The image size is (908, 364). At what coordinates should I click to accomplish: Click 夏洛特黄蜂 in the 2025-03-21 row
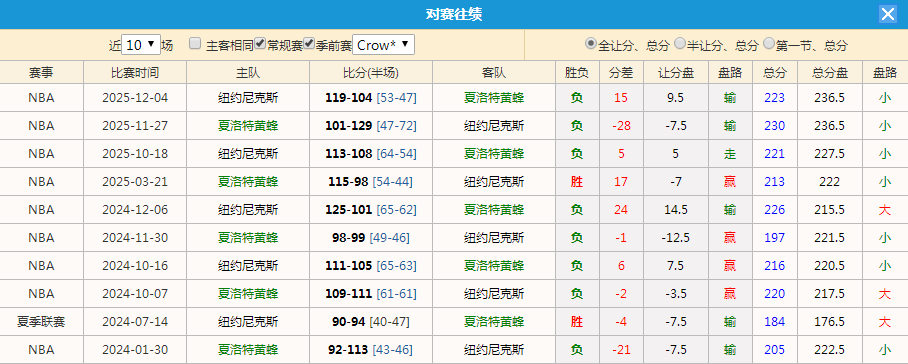[248, 182]
